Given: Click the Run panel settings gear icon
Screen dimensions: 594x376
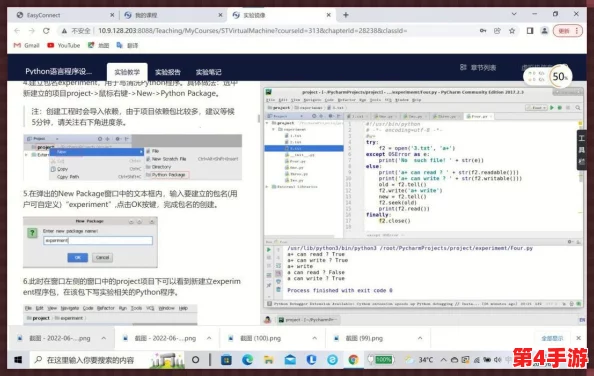Looking at the screenshot, I should [x=570, y=242].
